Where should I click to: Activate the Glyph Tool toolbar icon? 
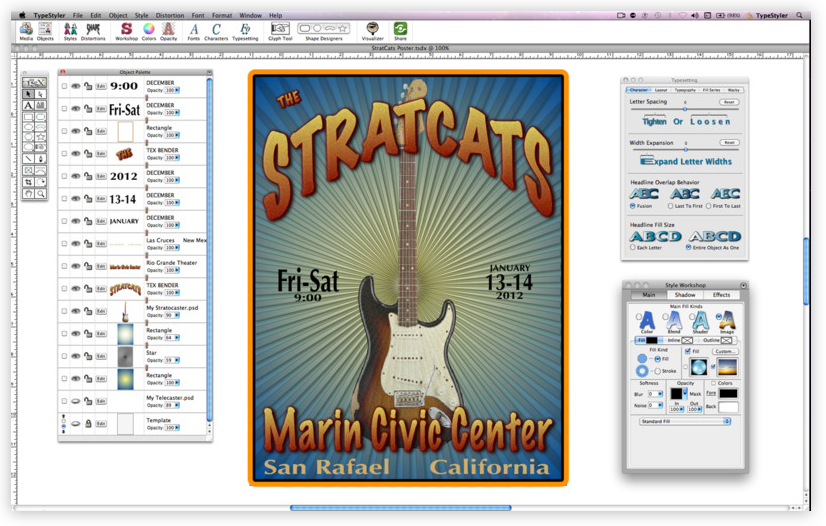tap(280, 31)
